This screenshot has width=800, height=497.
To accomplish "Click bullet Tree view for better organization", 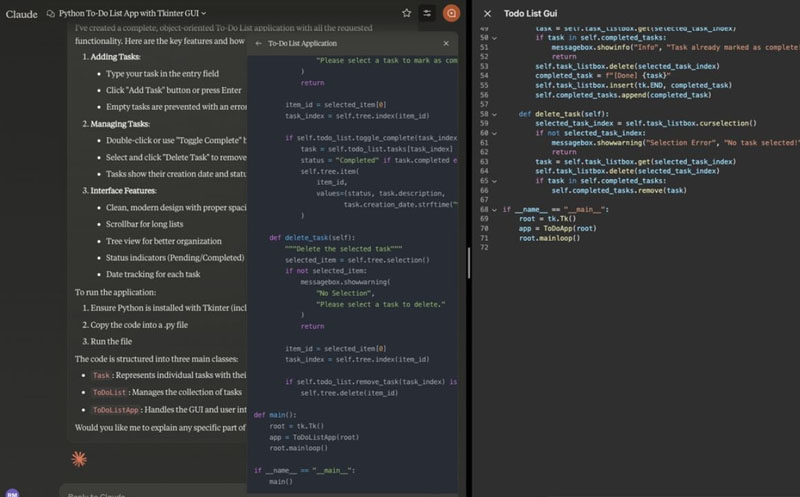I will tap(164, 241).
